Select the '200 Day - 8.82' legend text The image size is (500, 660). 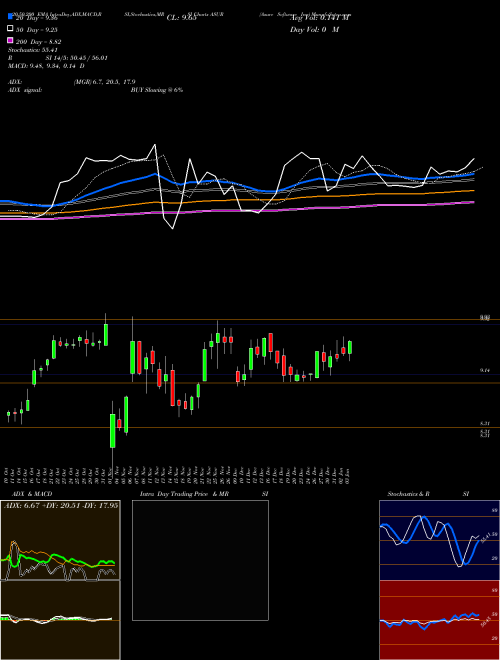38,42
